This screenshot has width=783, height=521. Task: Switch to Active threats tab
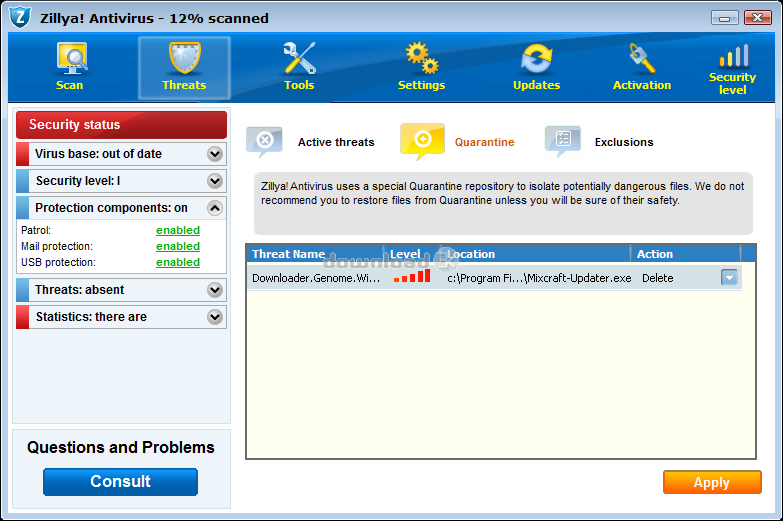pos(336,142)
